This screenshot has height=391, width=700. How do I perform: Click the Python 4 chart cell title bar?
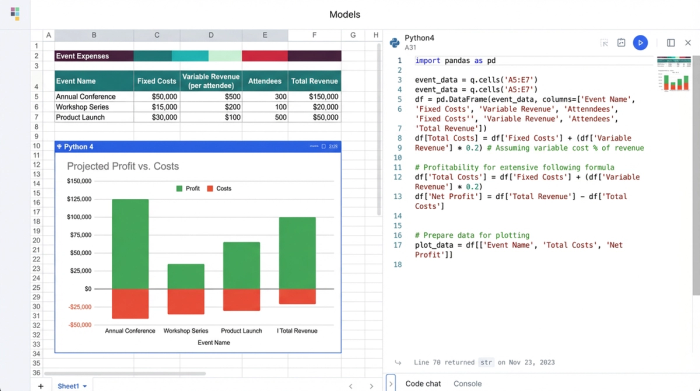[x=198, y=146]
